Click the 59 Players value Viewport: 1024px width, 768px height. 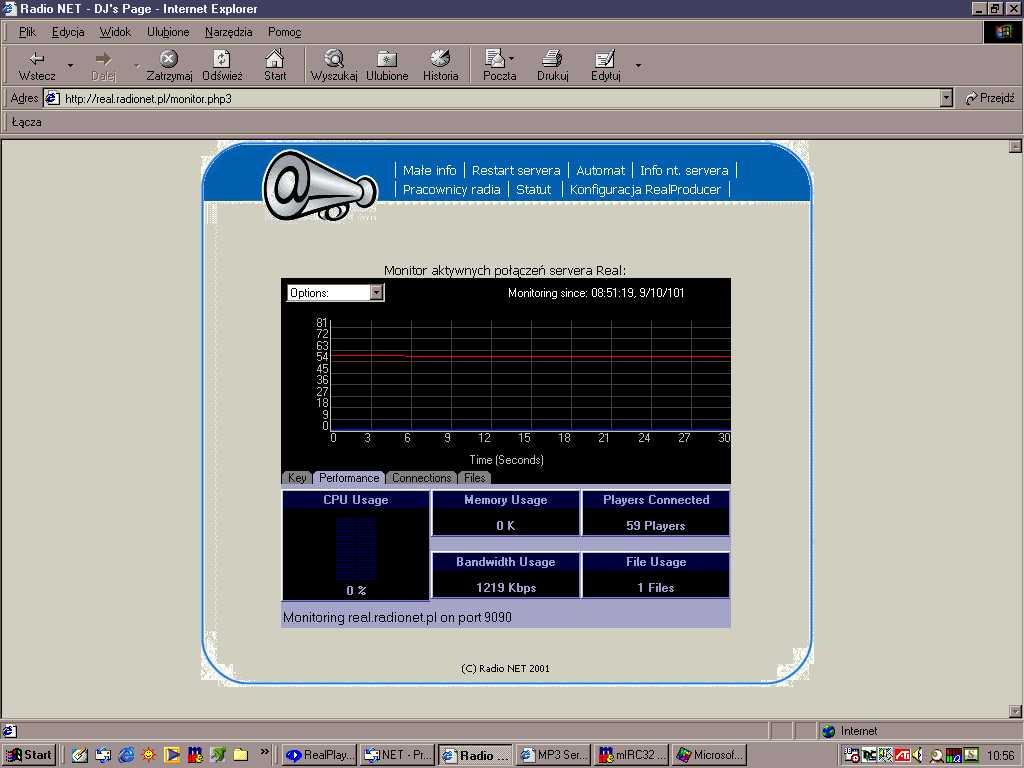tap(656, 526)
